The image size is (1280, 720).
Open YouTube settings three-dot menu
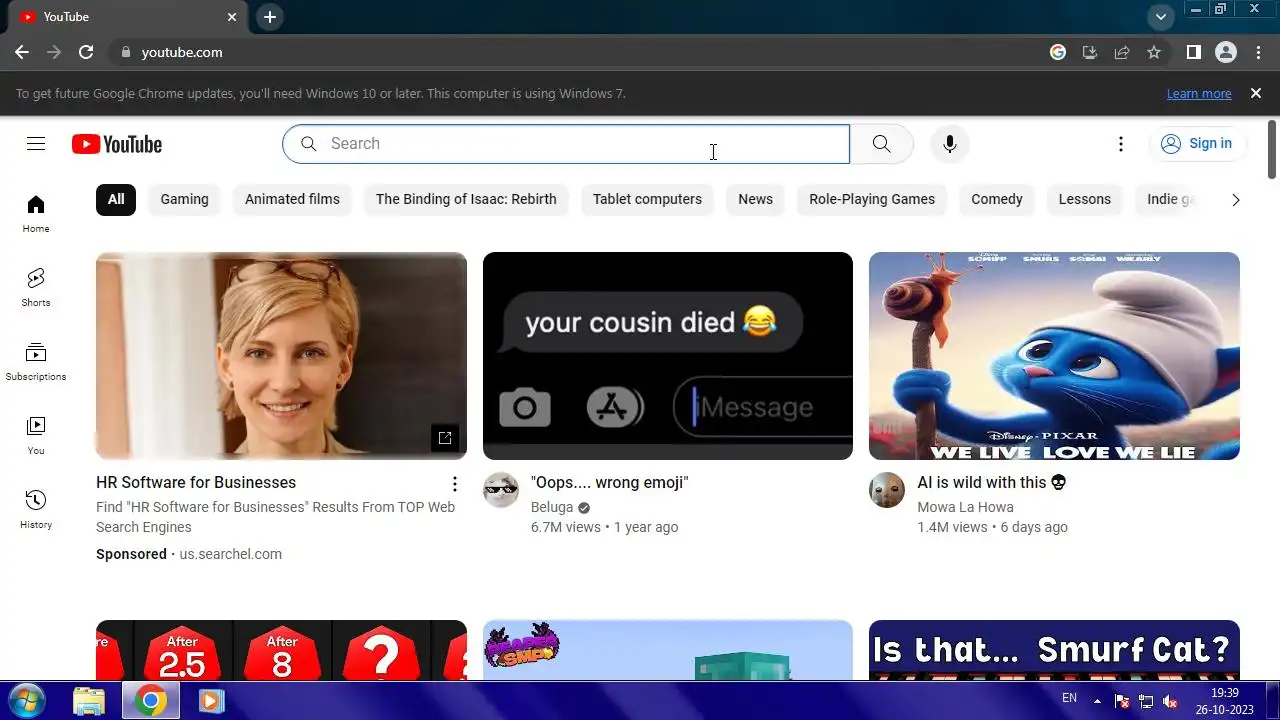tap(1121, 144)
